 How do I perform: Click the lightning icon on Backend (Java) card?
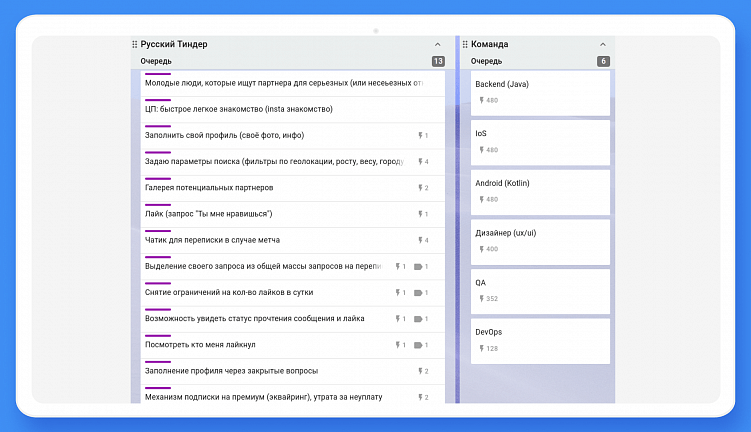point(482,100)
